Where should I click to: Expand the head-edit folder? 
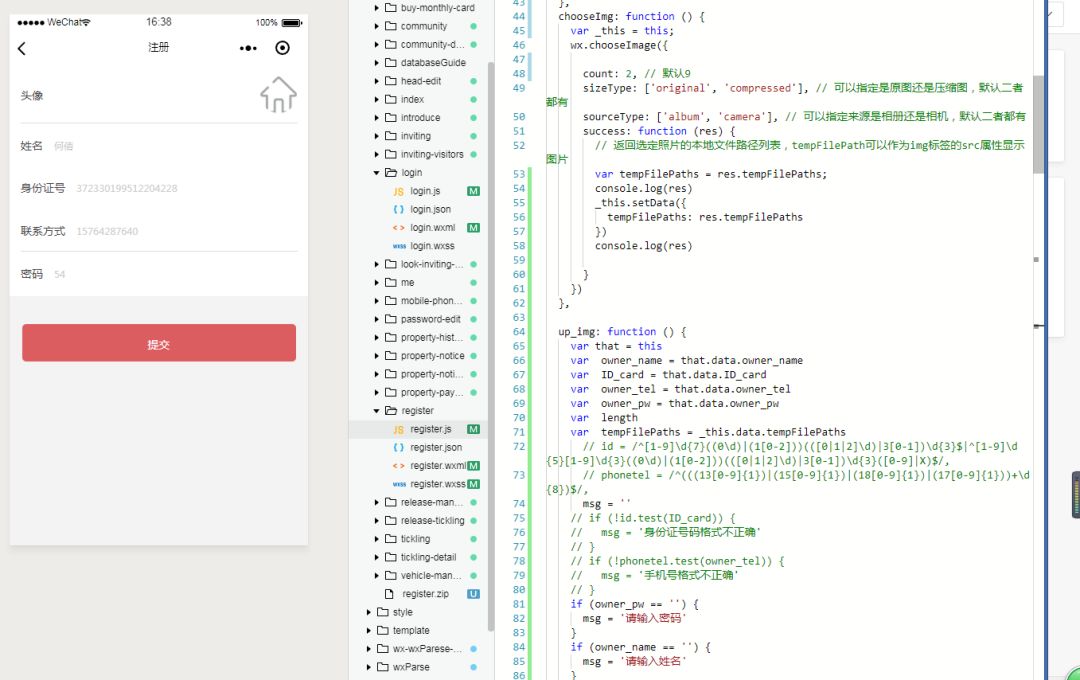[377, 81]
